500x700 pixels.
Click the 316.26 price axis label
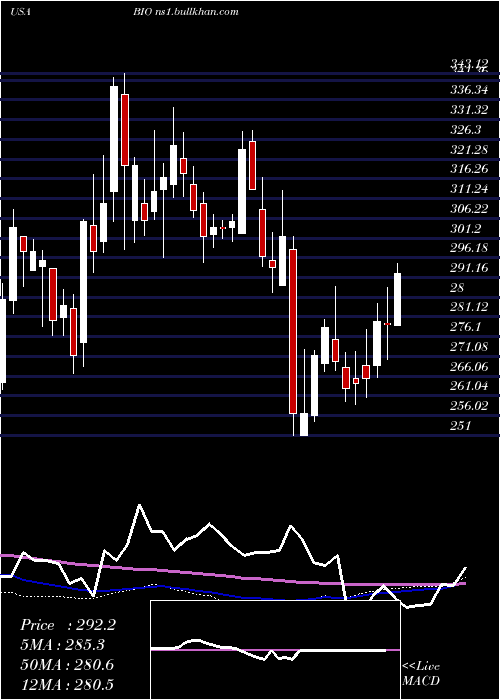469,169
